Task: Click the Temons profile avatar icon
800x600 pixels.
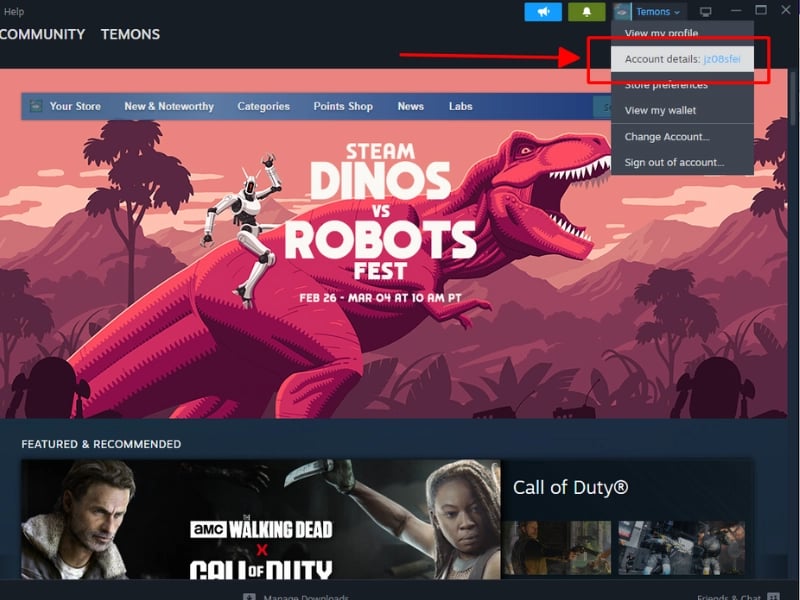Action: (622, 12)
